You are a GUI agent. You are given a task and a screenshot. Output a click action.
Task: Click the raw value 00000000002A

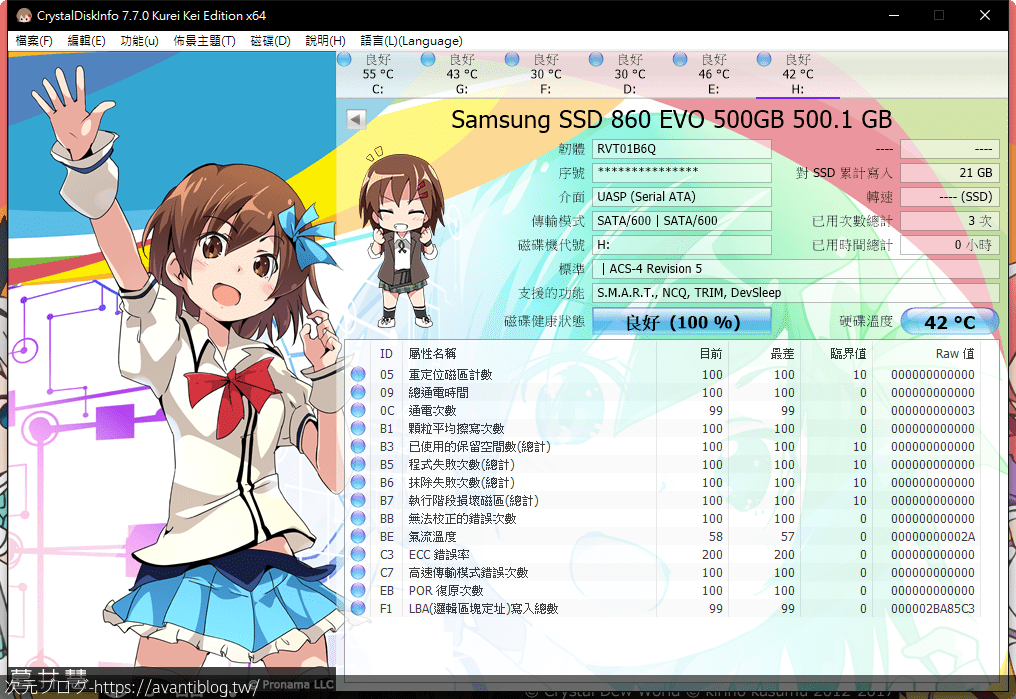[932, 536]
